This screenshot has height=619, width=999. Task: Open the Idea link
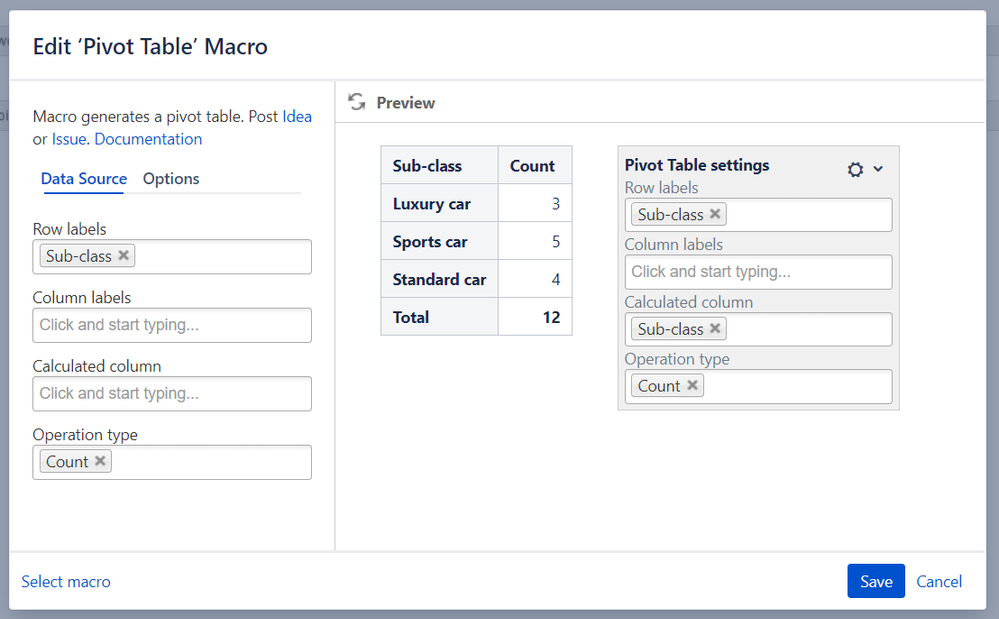(297, 117)
